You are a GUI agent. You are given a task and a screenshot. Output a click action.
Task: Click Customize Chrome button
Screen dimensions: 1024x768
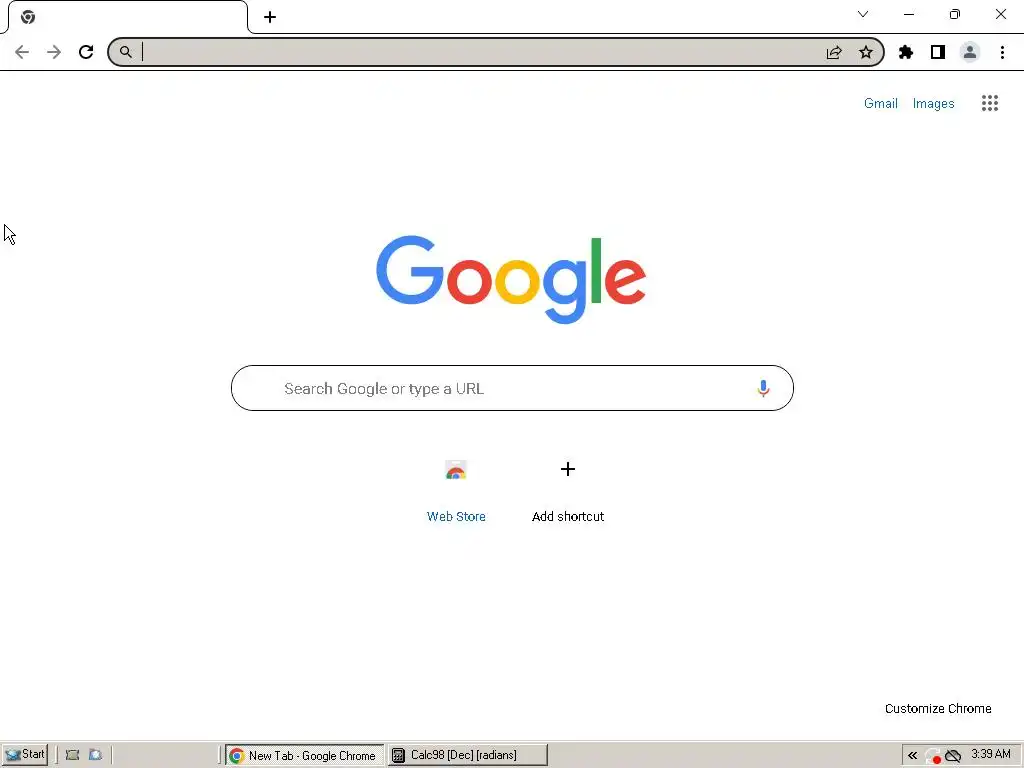[x=938, y=709]
